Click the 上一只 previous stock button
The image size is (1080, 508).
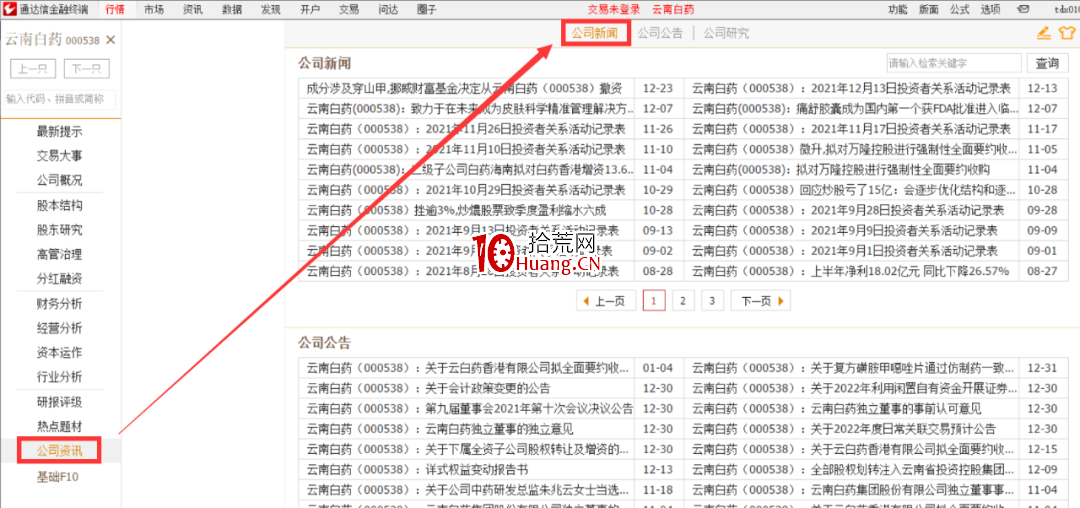pos(34,69)
